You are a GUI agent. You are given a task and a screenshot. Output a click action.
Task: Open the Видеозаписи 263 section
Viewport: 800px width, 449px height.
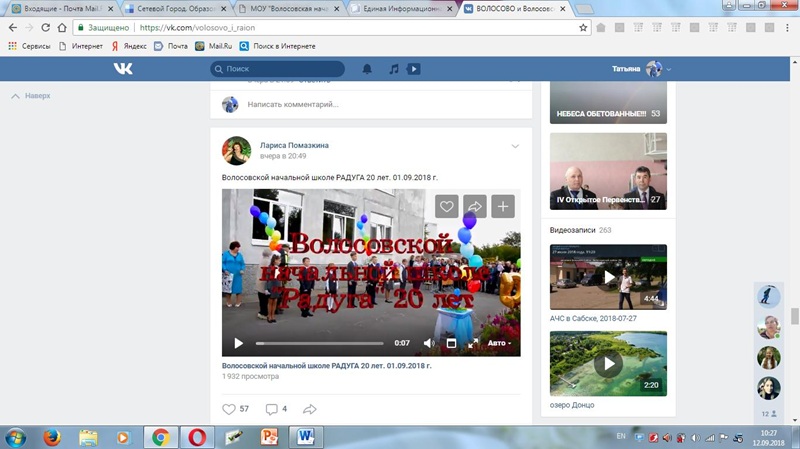pyautogui.click(x=580, y=230)
